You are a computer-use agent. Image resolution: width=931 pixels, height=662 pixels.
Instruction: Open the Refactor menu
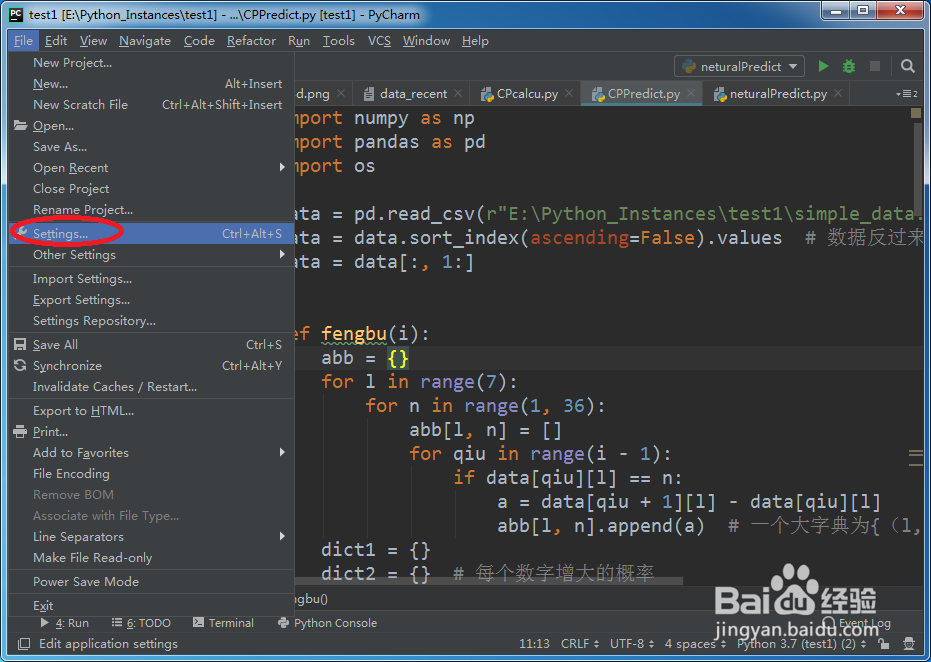[251, 41]
